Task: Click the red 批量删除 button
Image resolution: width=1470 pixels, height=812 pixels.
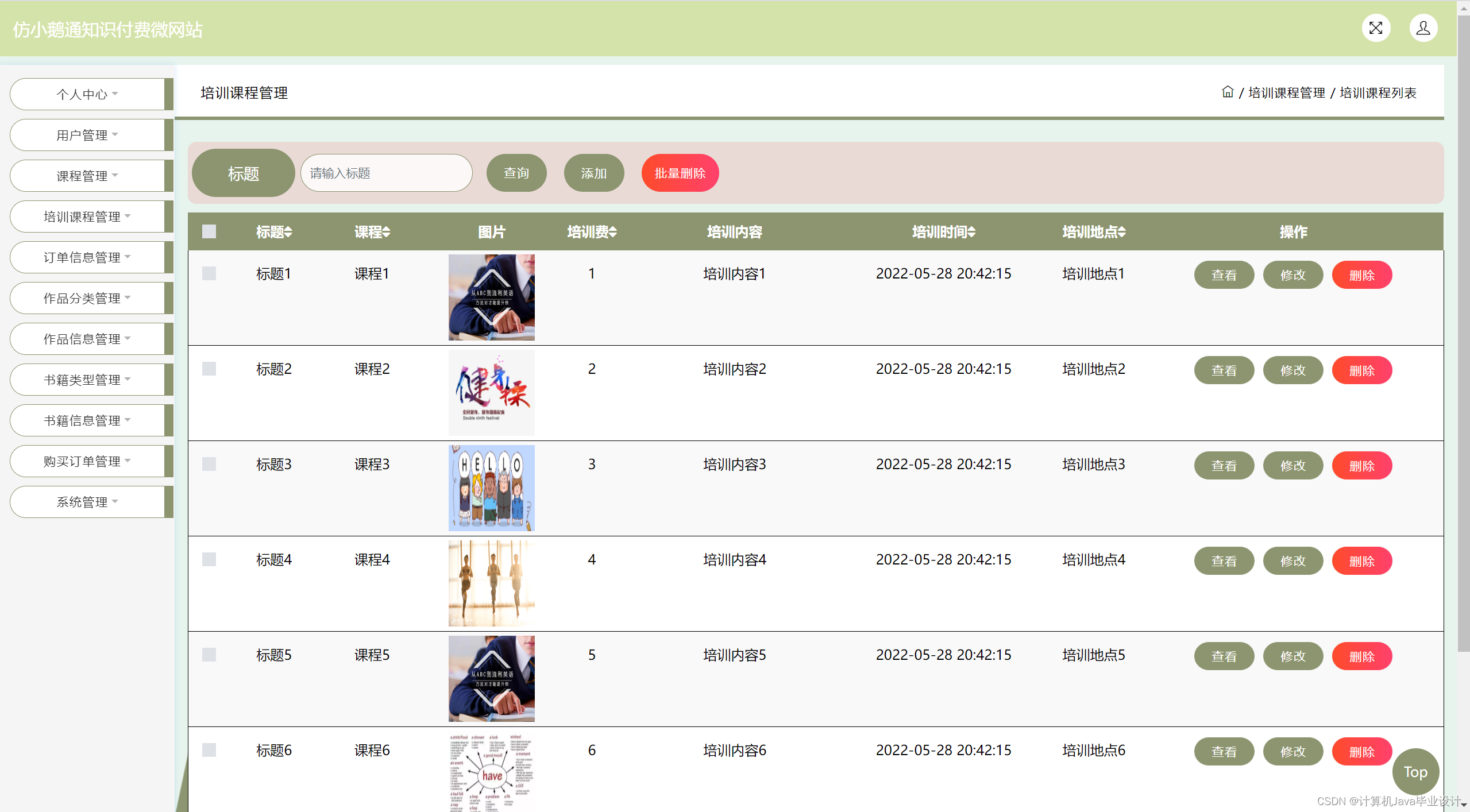Action: [680, 173]
